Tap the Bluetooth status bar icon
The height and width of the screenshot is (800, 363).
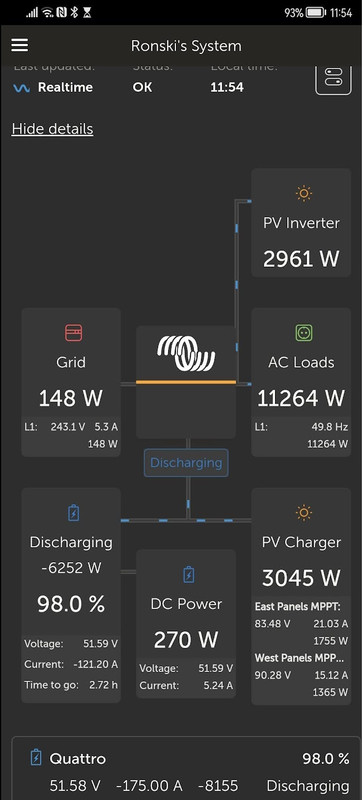pos(74,13)
